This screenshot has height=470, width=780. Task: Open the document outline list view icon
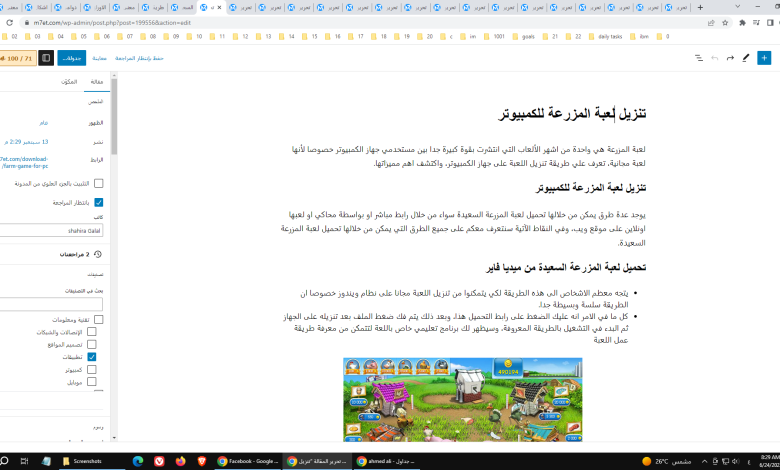(699, 58)
